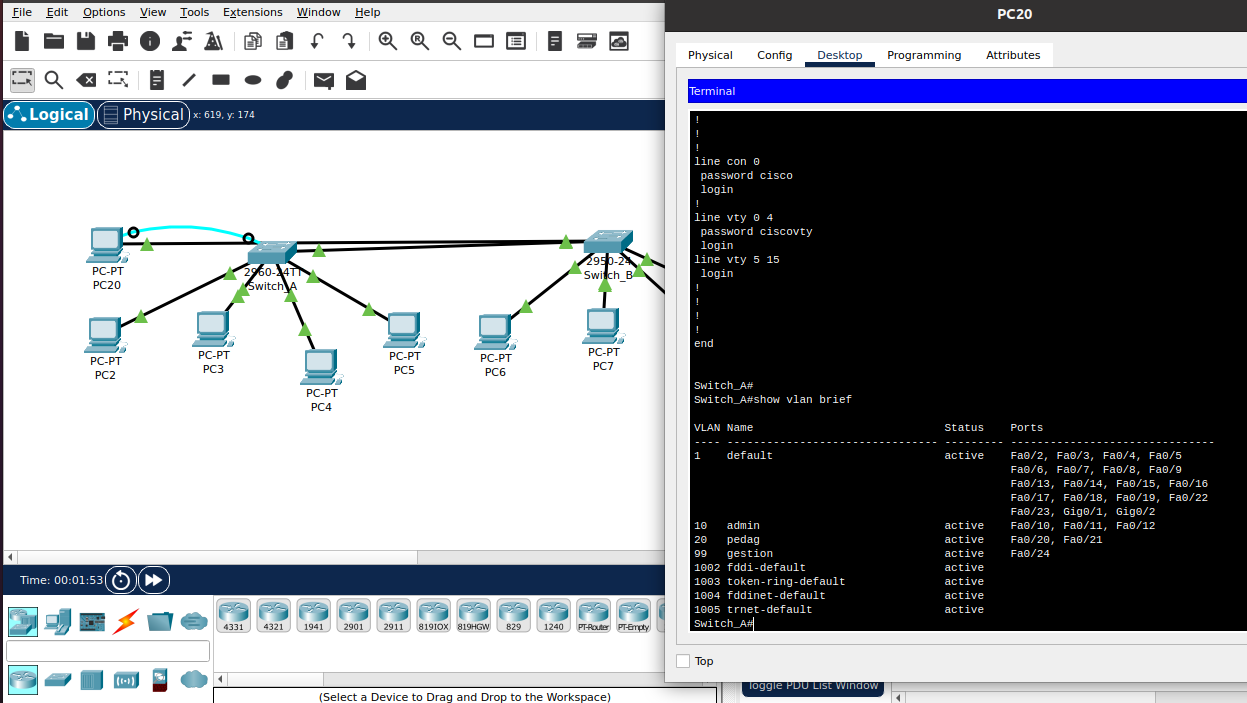Switch to the Programming tab
The width and height of the screenshot is (1247, 703).
pos(924,55)
